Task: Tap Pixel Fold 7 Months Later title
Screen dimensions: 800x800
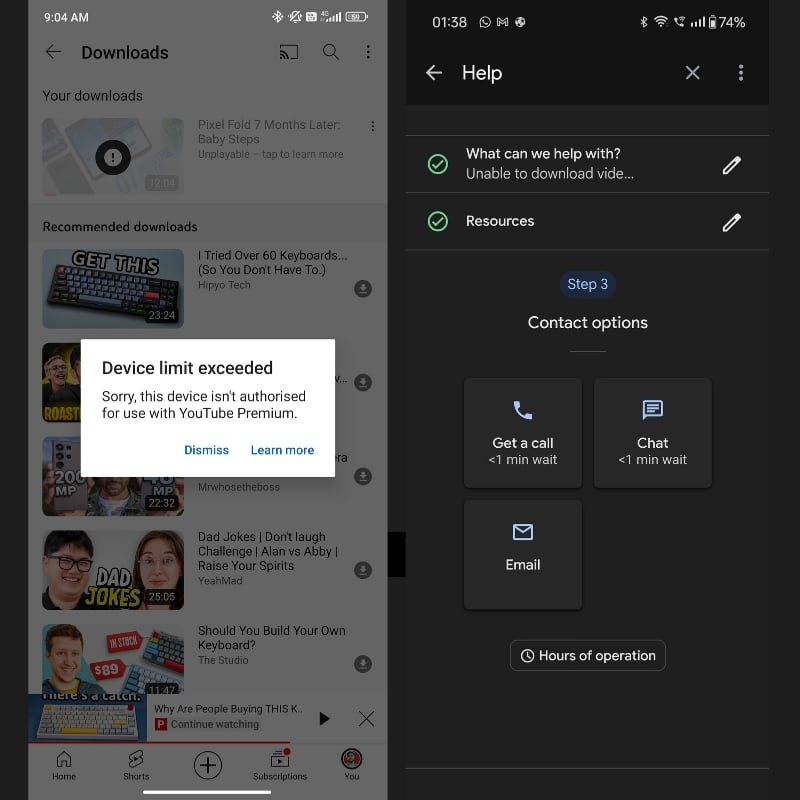Action: tap(269, 132)
